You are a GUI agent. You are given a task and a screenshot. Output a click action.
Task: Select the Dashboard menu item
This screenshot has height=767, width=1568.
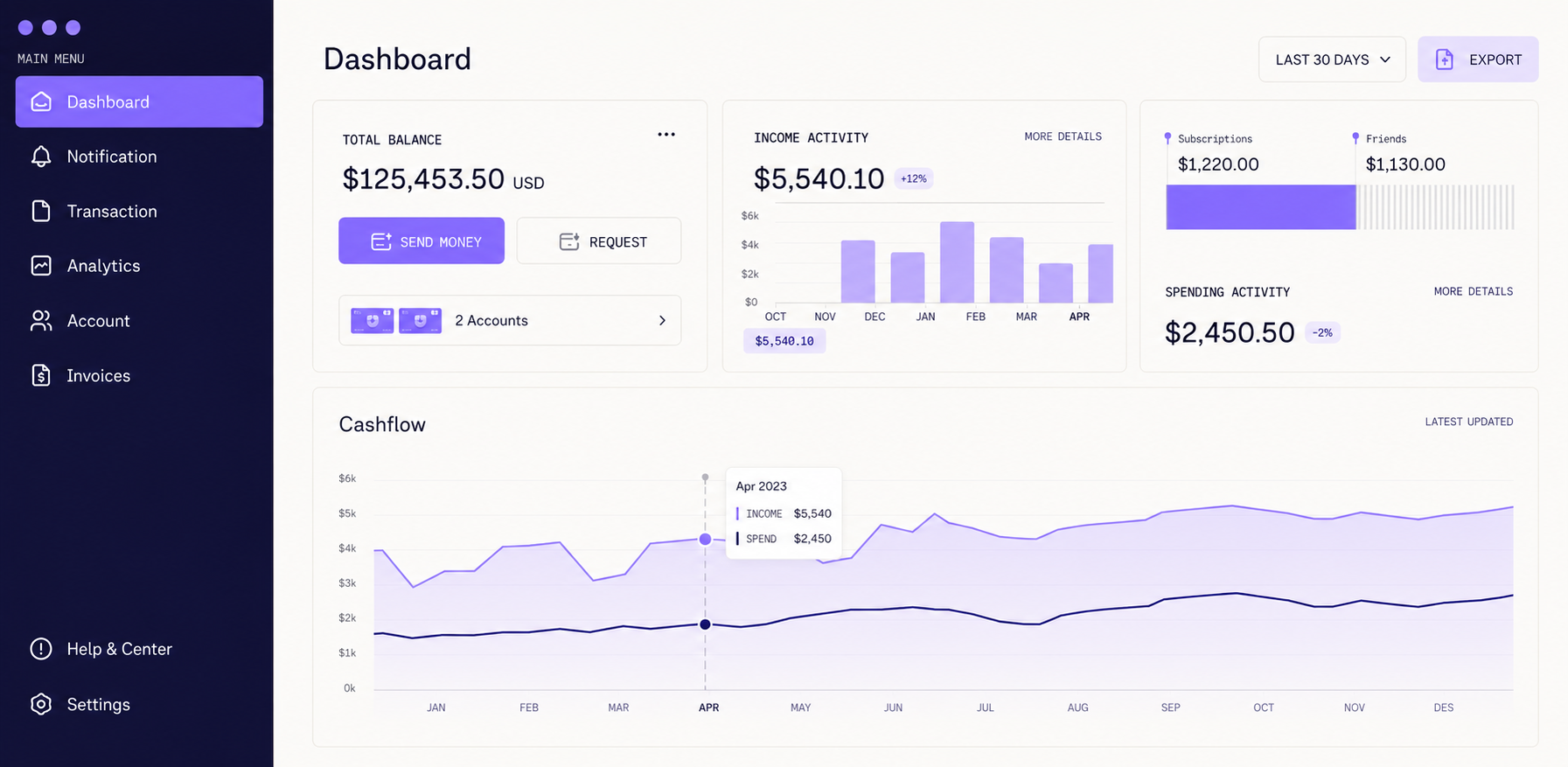click(x=139, y=101)
